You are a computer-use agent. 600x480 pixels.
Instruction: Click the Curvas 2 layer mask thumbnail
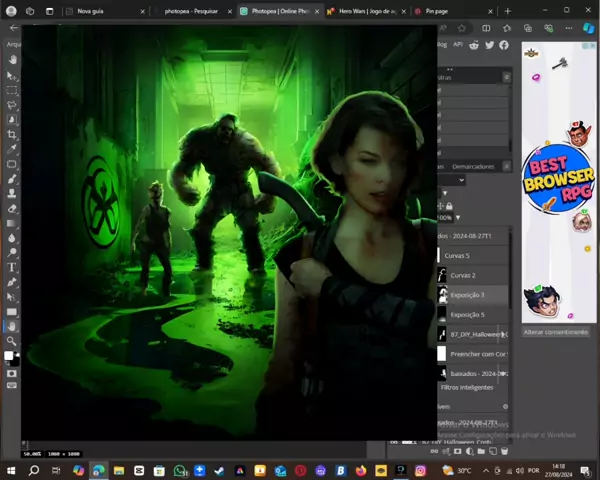point(442,275)
